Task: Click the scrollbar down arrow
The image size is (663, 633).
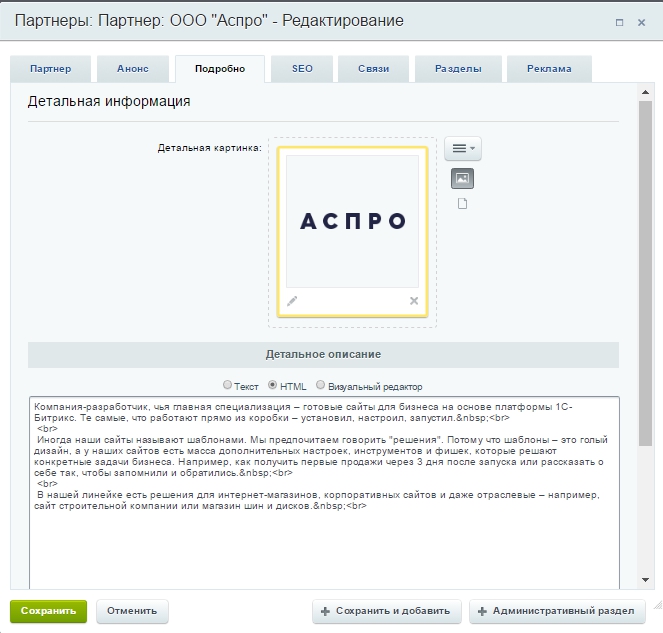Action: tap(645, 580)
